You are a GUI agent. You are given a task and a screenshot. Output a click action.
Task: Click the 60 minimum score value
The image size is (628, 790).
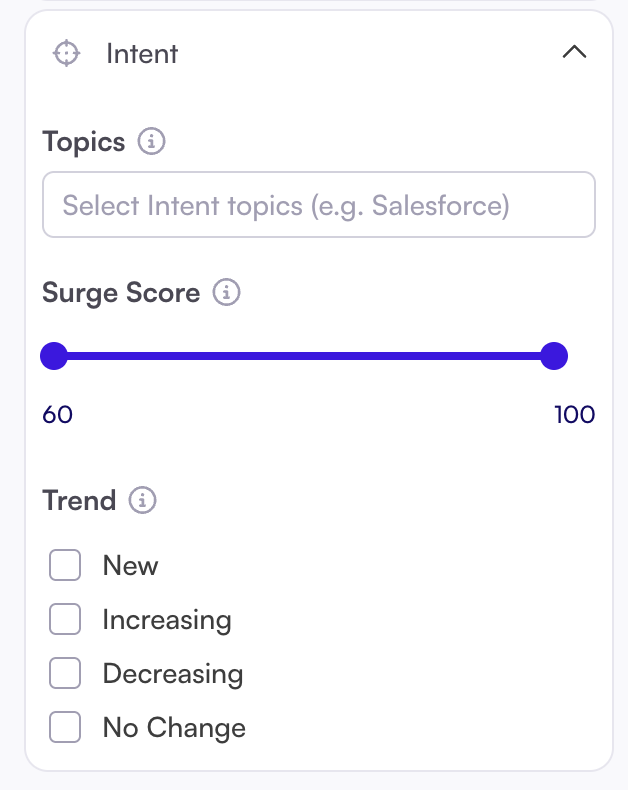pos(58,414)
